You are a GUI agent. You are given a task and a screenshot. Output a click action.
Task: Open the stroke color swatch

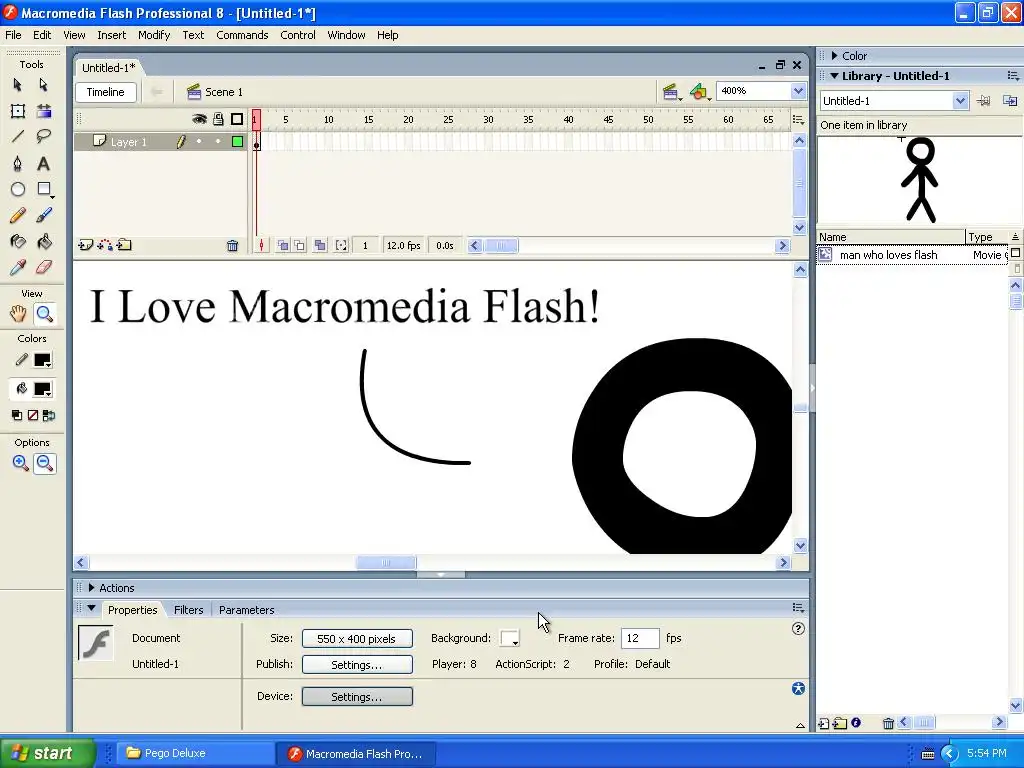(43, 360)
